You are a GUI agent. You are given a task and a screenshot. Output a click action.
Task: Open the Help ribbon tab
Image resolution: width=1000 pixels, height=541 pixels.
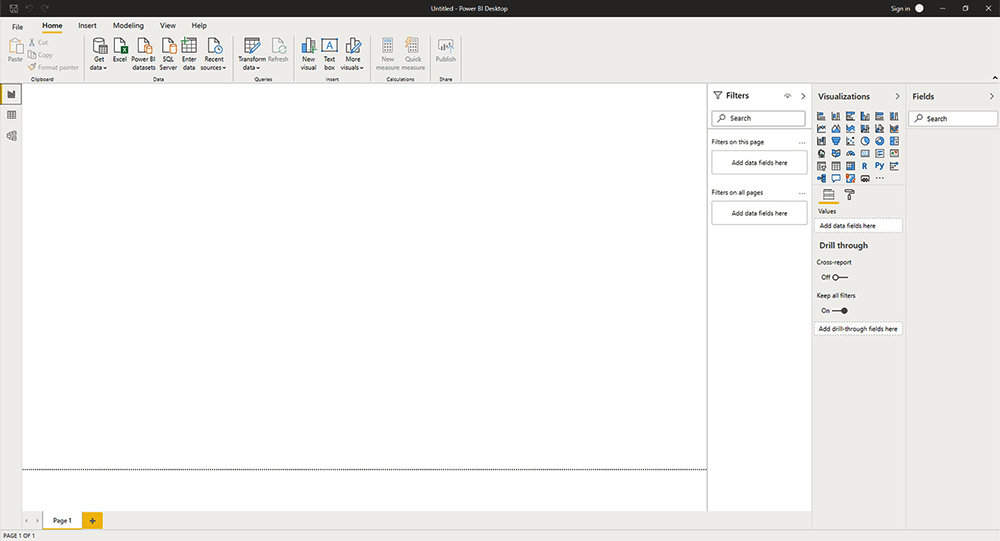click(199, 26)
